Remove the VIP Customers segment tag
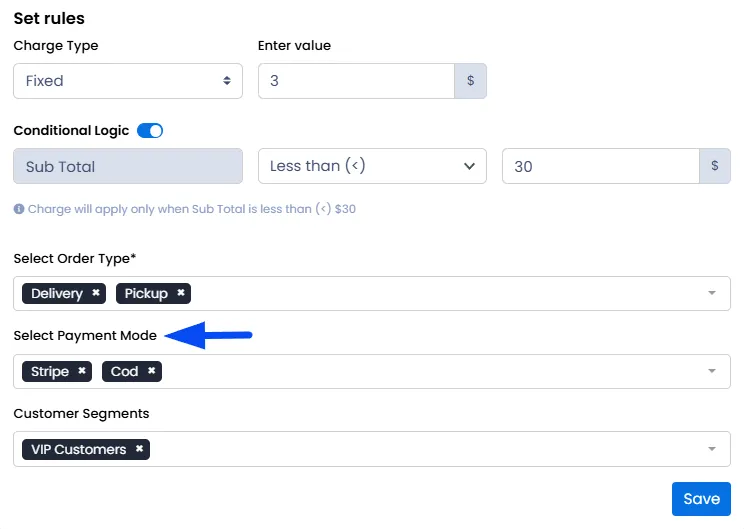 [x=139, y=448]
